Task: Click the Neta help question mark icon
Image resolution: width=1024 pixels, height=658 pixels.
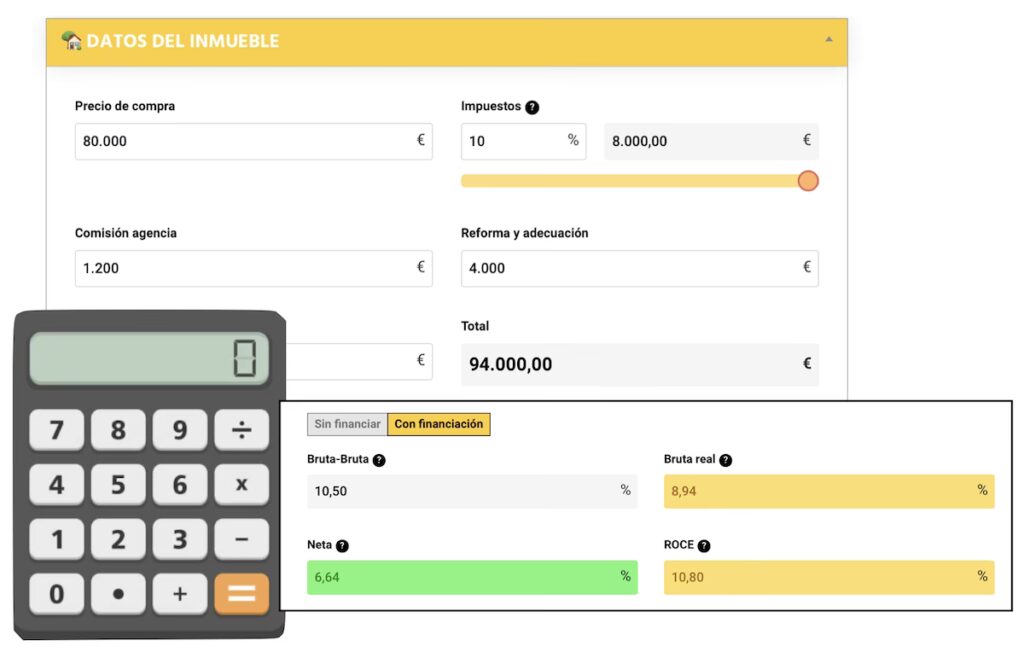Action: coord(342,546)
